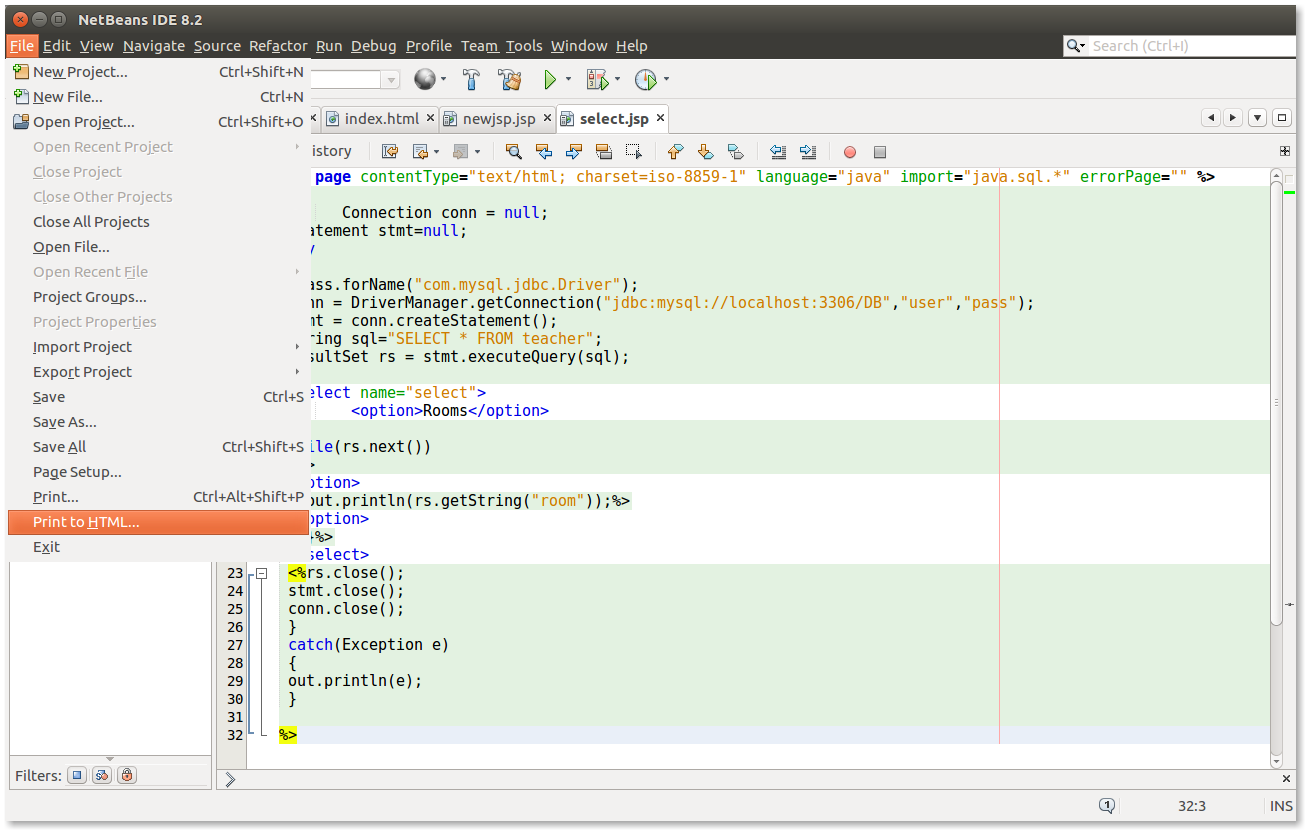Viewport: 1305px width, 830px height.
Task: Click the Build Project hammer icon
Action: click(x=472, y=79)
